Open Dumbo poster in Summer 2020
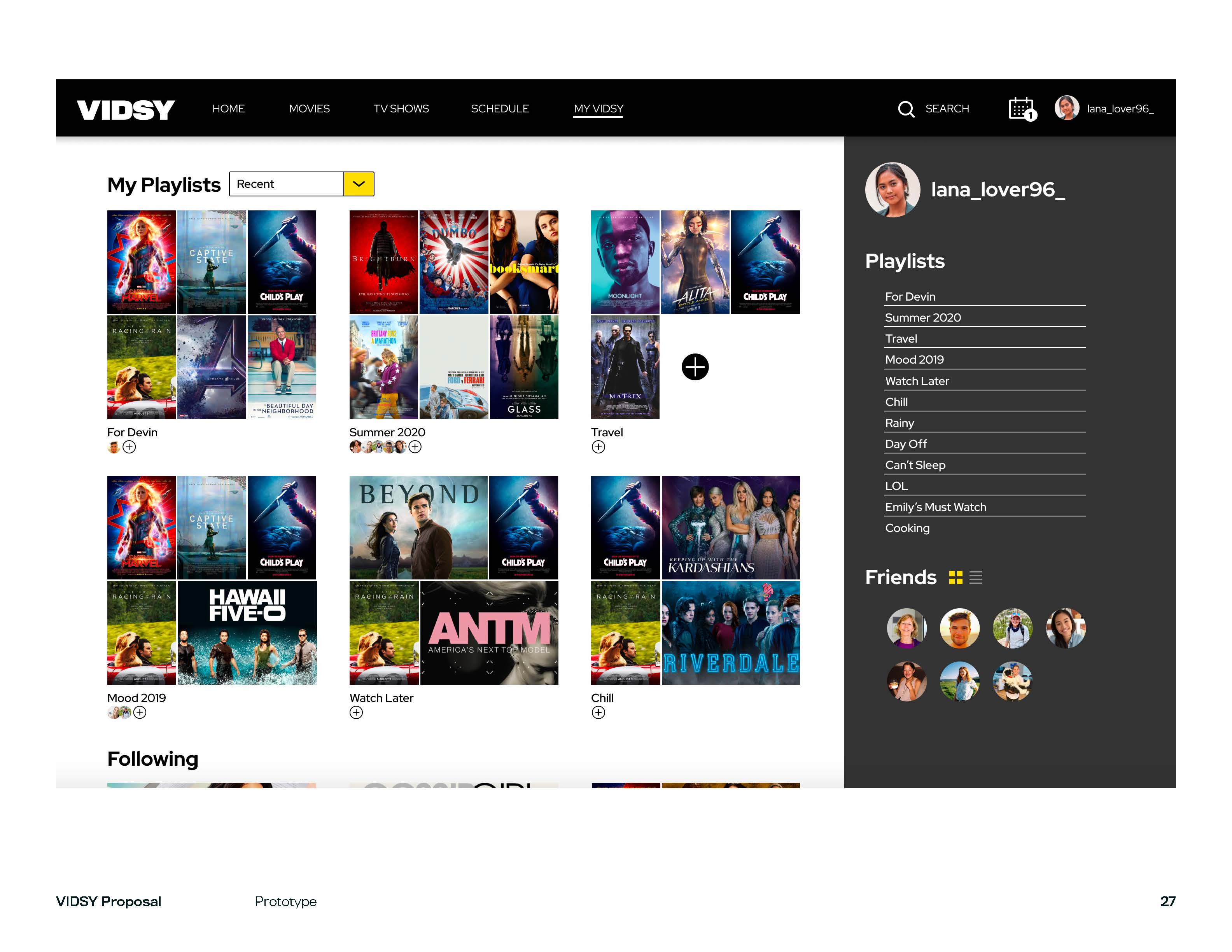The width and height of the screenshot is (1232, 952). coord(454,262)
